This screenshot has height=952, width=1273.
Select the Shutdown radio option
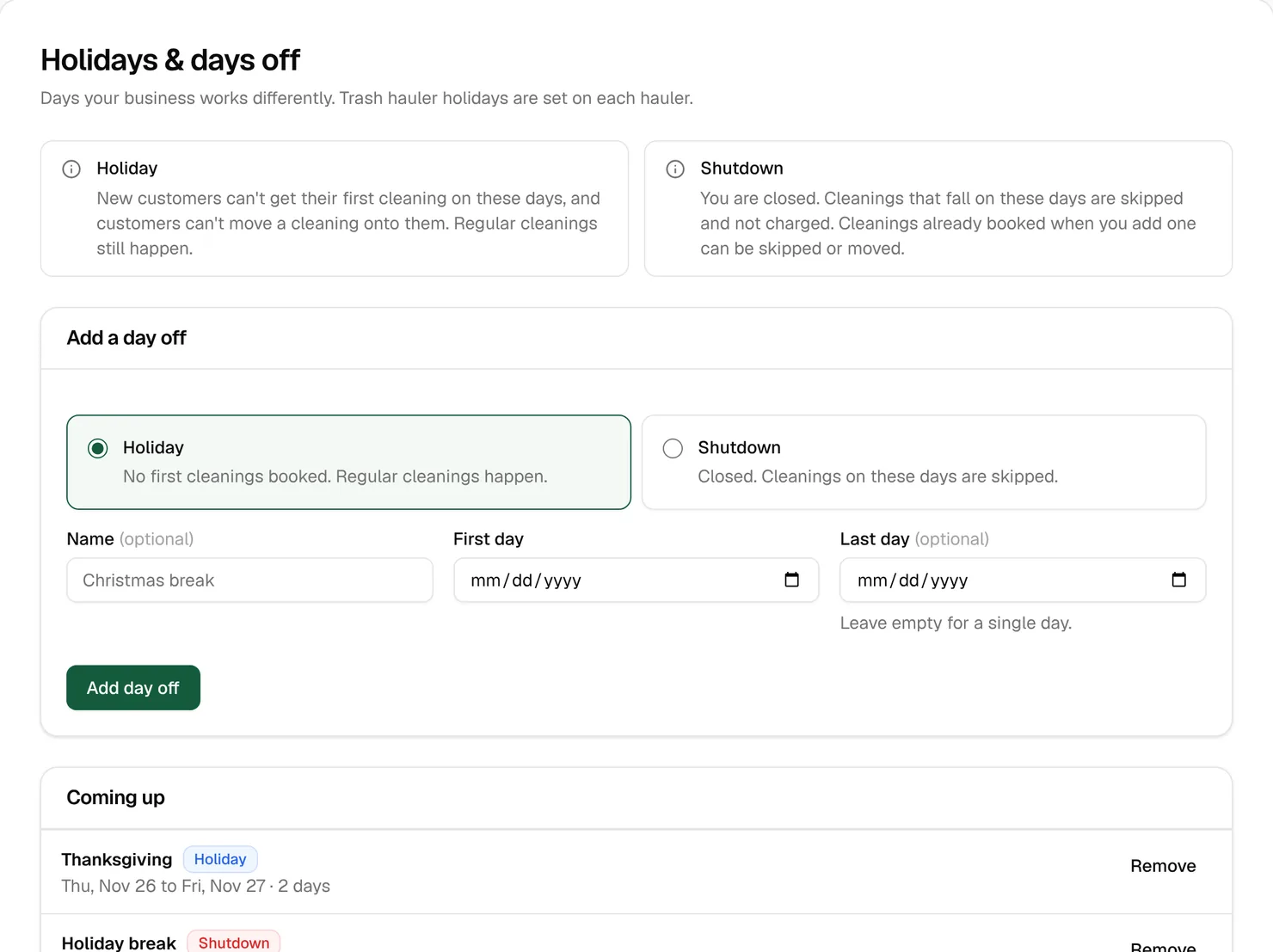coord(673,448)
